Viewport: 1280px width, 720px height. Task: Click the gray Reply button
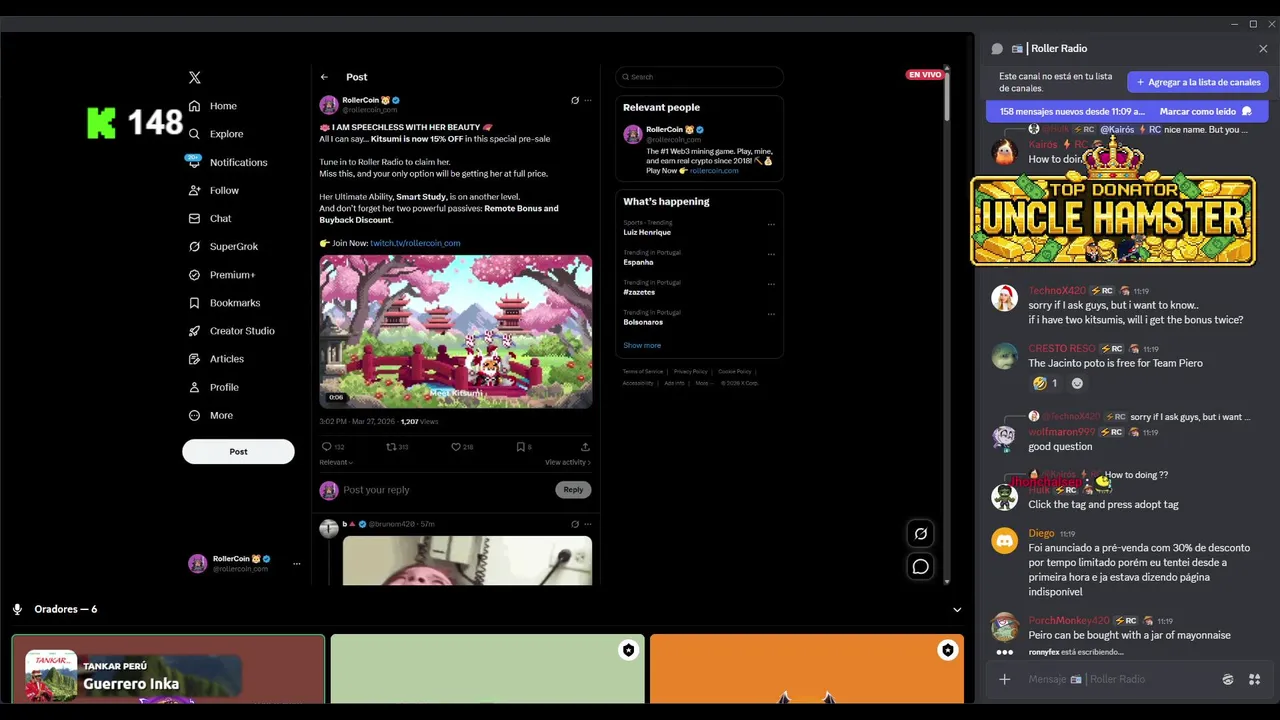click(x=573, y=490)
